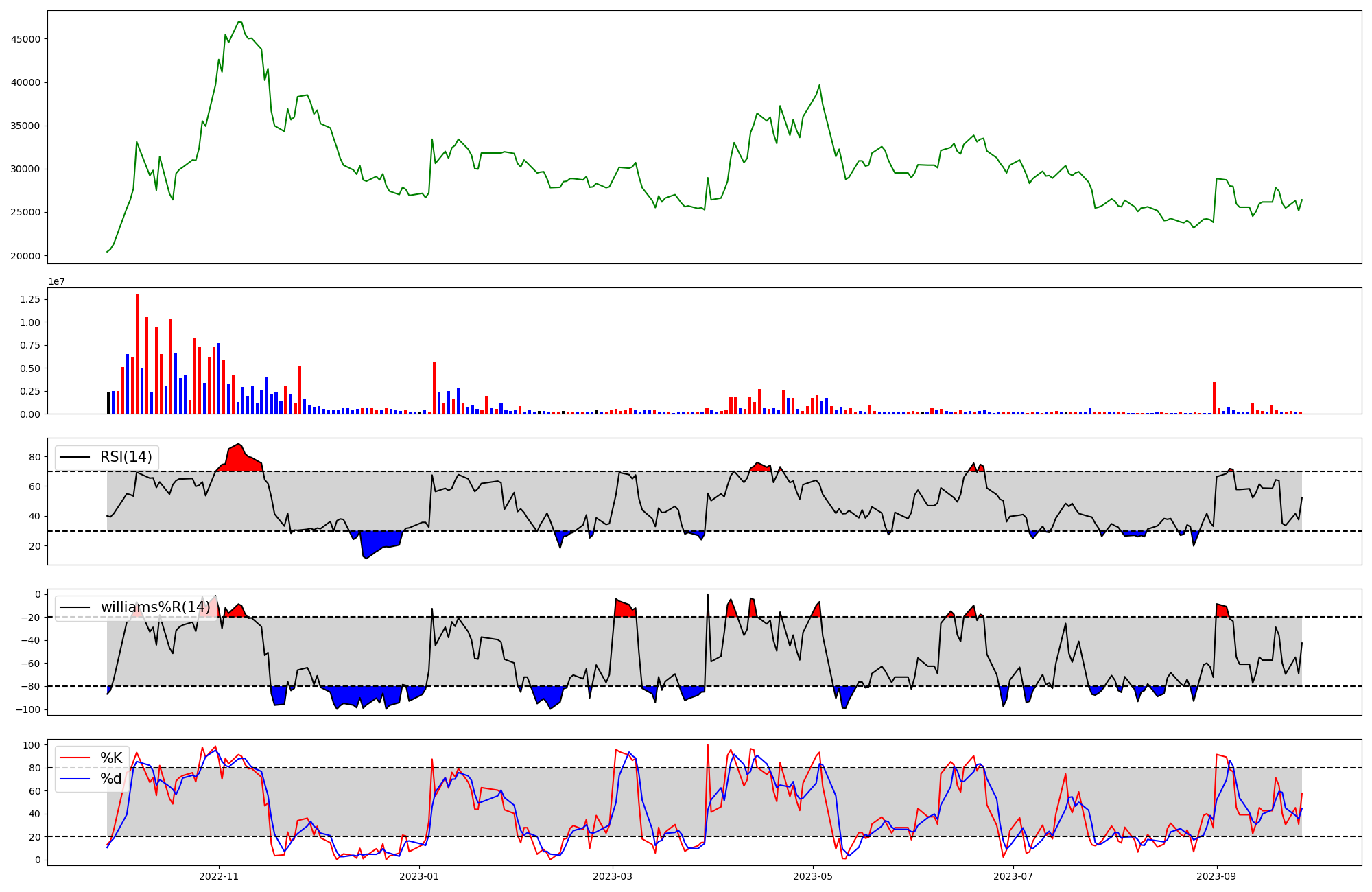Click the highest peak of green price line
Image resolution: width=1372 pixels, height=892 pixels.
tap(239, 22)
